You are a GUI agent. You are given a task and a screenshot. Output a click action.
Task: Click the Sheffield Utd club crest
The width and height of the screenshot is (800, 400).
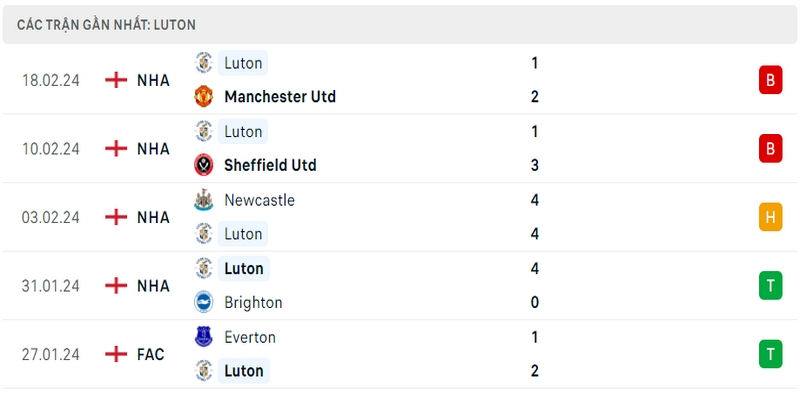click(x=204, y=165)
